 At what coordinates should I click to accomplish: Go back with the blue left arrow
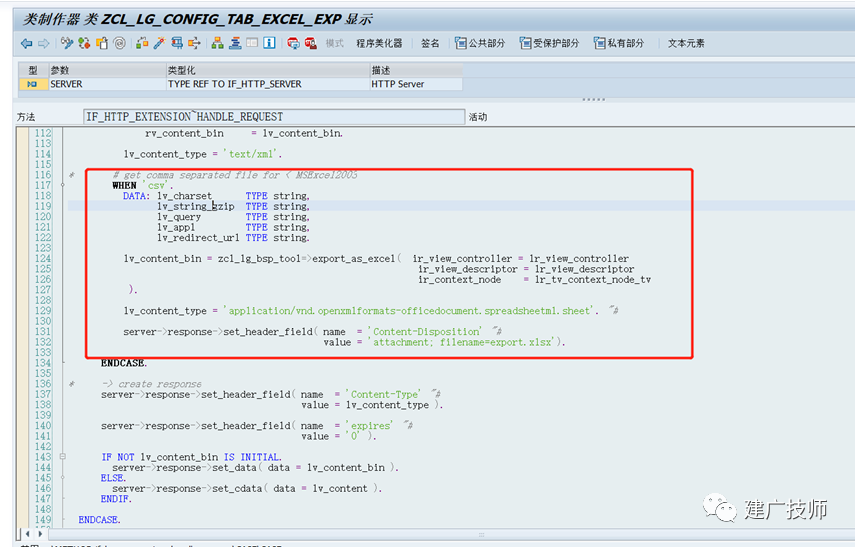pos(26,43)
